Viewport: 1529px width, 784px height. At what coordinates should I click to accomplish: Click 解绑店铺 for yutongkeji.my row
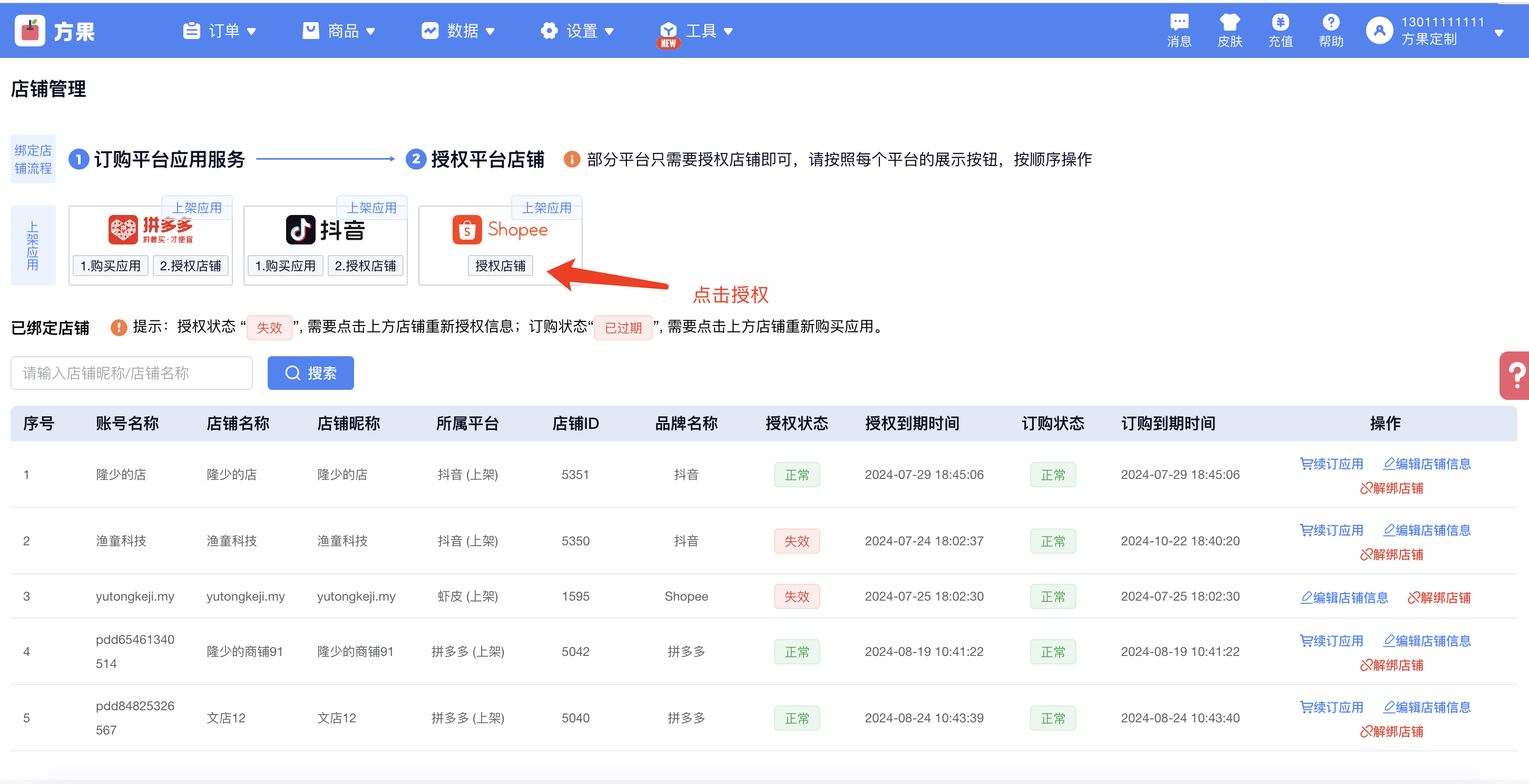point(1439,597)
